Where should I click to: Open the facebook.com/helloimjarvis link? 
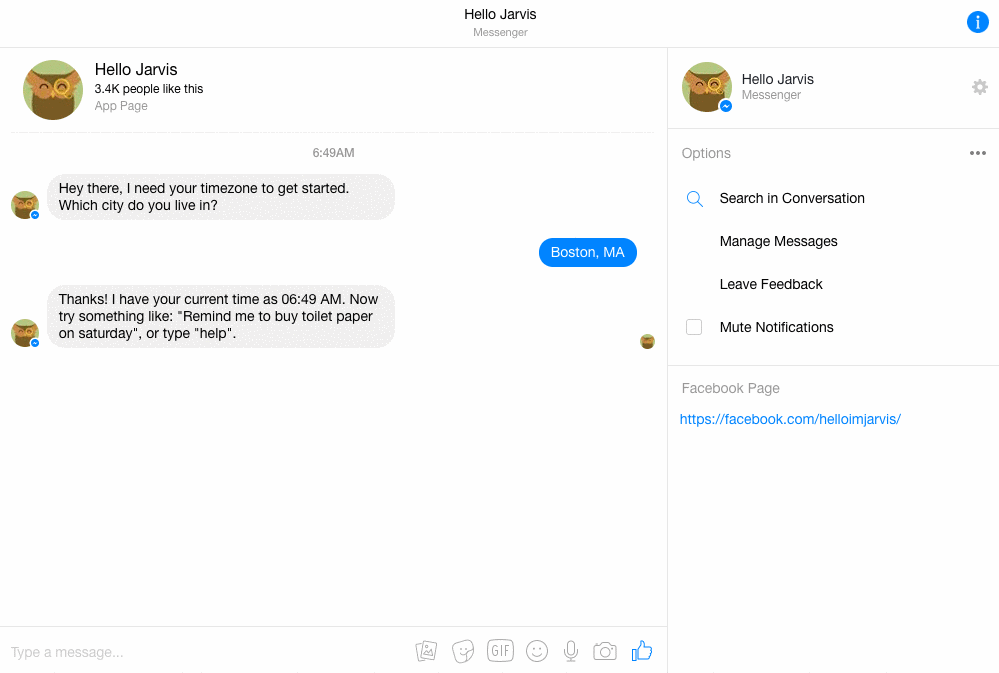coord(790,419)
